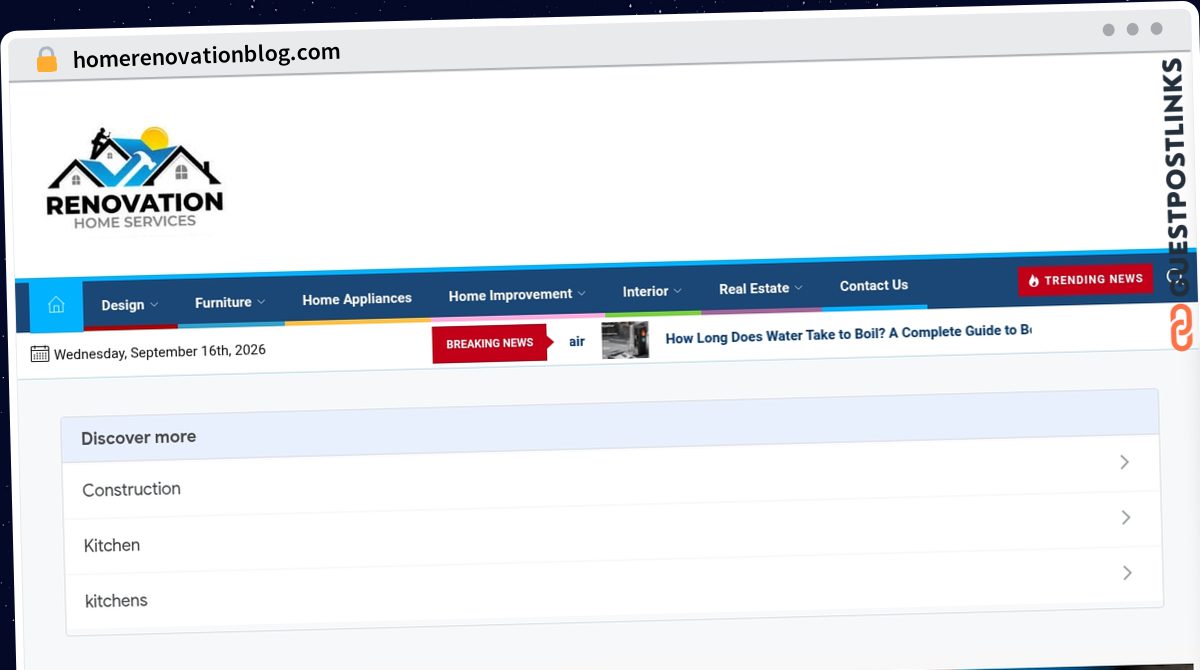Viewport: 1200px width, 670px height.
Task: Click the Wednesday, September 16th, 2026 date
Action: tap(160, 352)
